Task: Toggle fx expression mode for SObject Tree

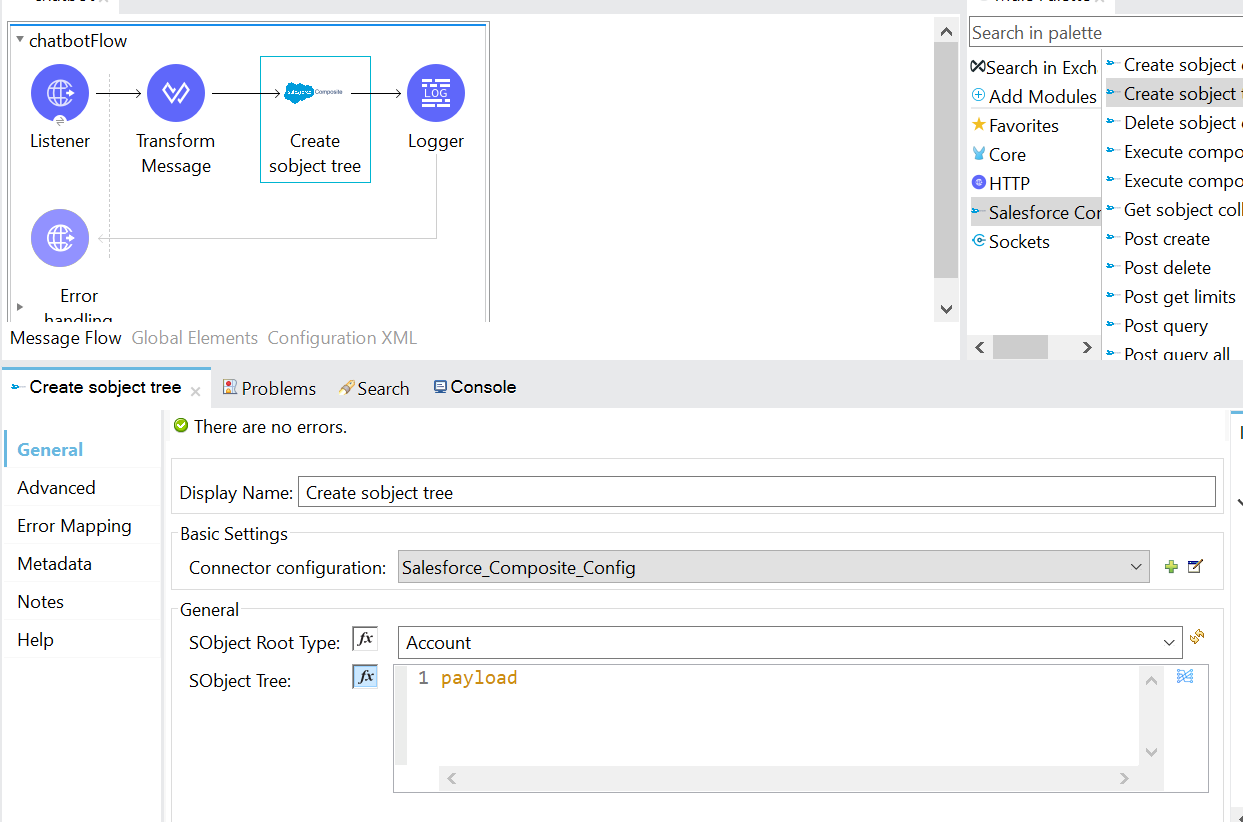Action: click(365, 678)
